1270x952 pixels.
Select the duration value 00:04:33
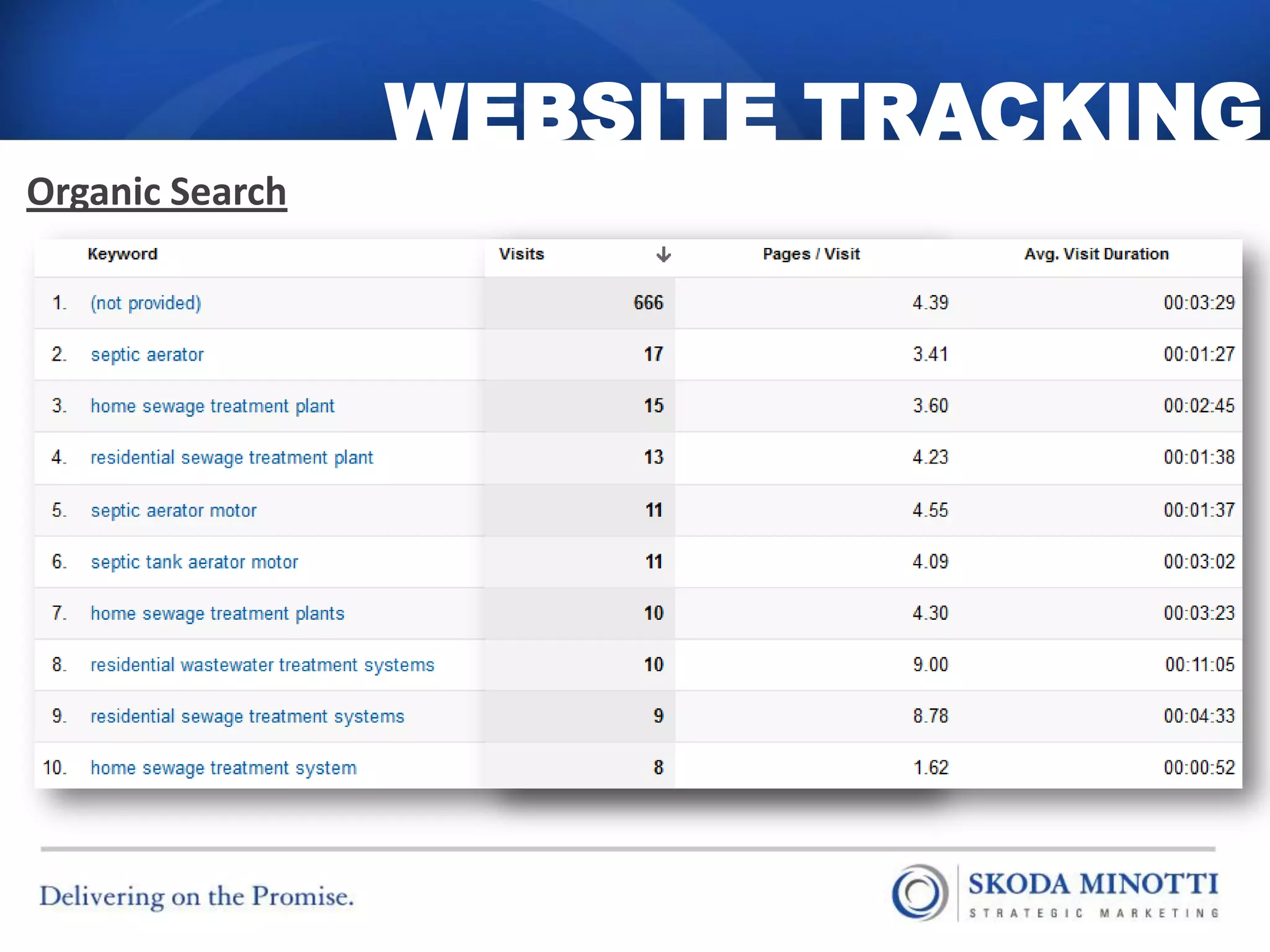click(1199, 716)
